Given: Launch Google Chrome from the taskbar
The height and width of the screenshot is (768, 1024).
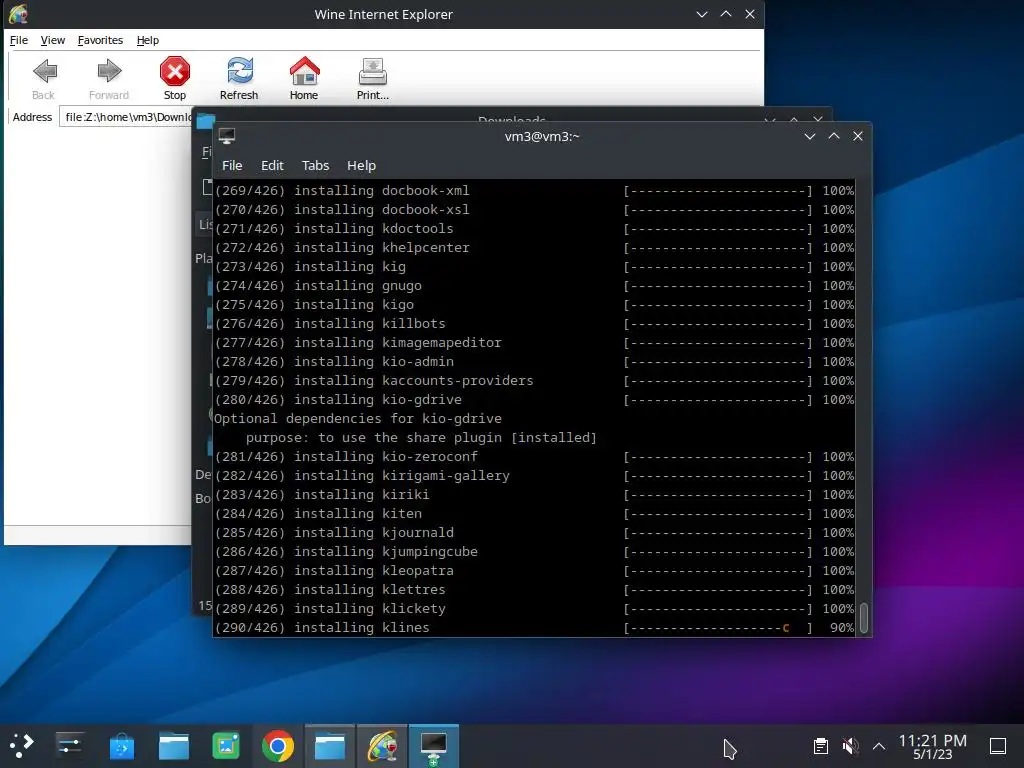Looking at the screenshot, I should 278,746.
